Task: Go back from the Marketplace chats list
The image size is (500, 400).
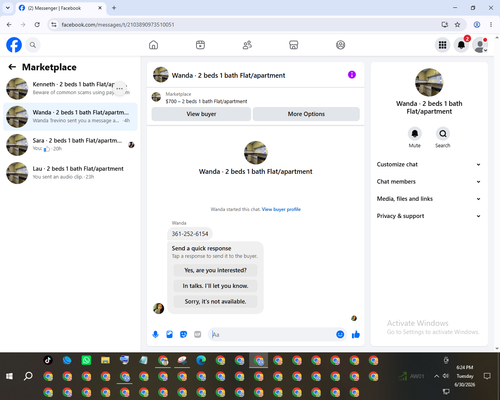Action: pyautogui.click(x=12, y=67)
